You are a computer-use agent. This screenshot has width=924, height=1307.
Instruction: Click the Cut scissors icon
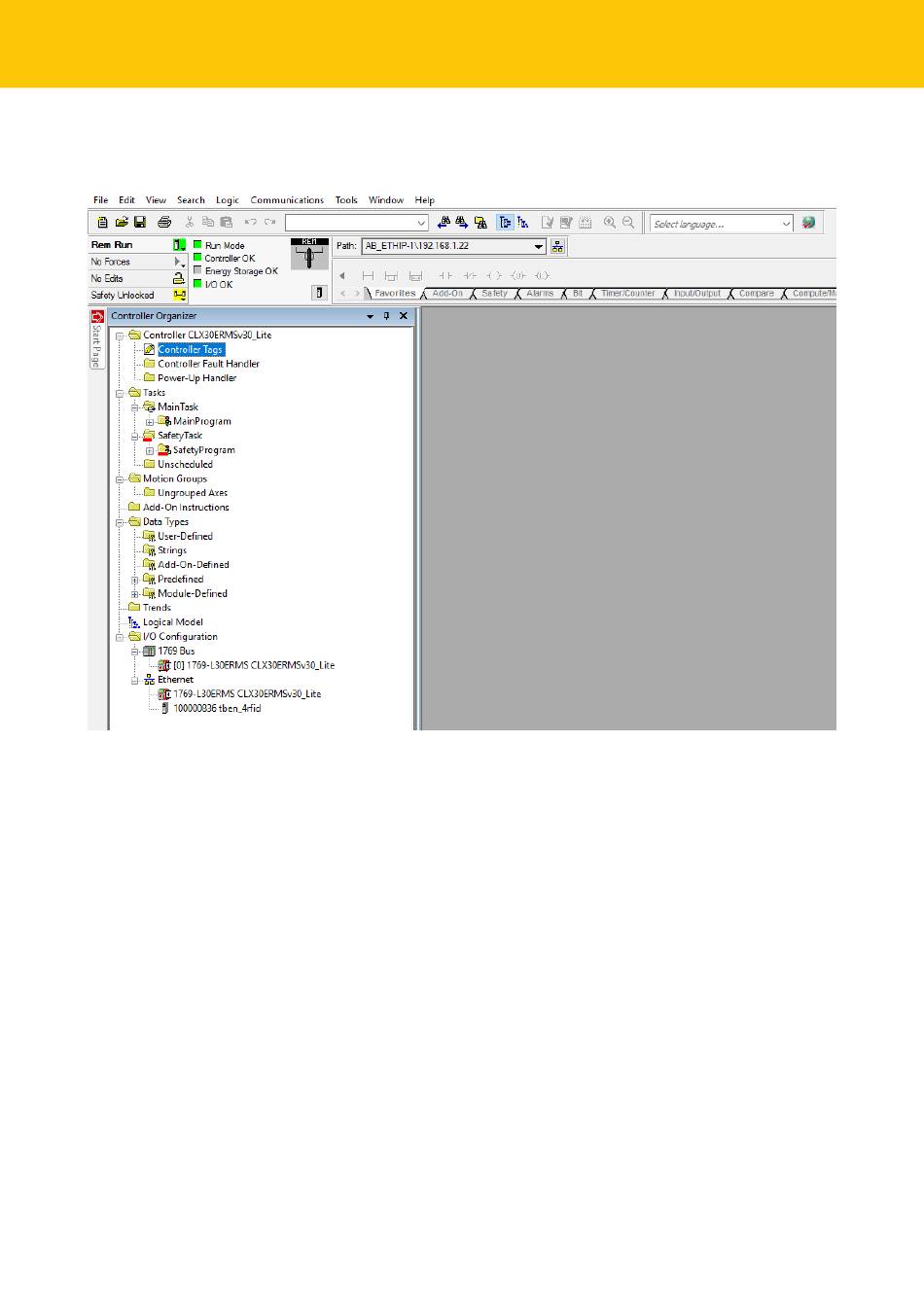click(190, 223)
